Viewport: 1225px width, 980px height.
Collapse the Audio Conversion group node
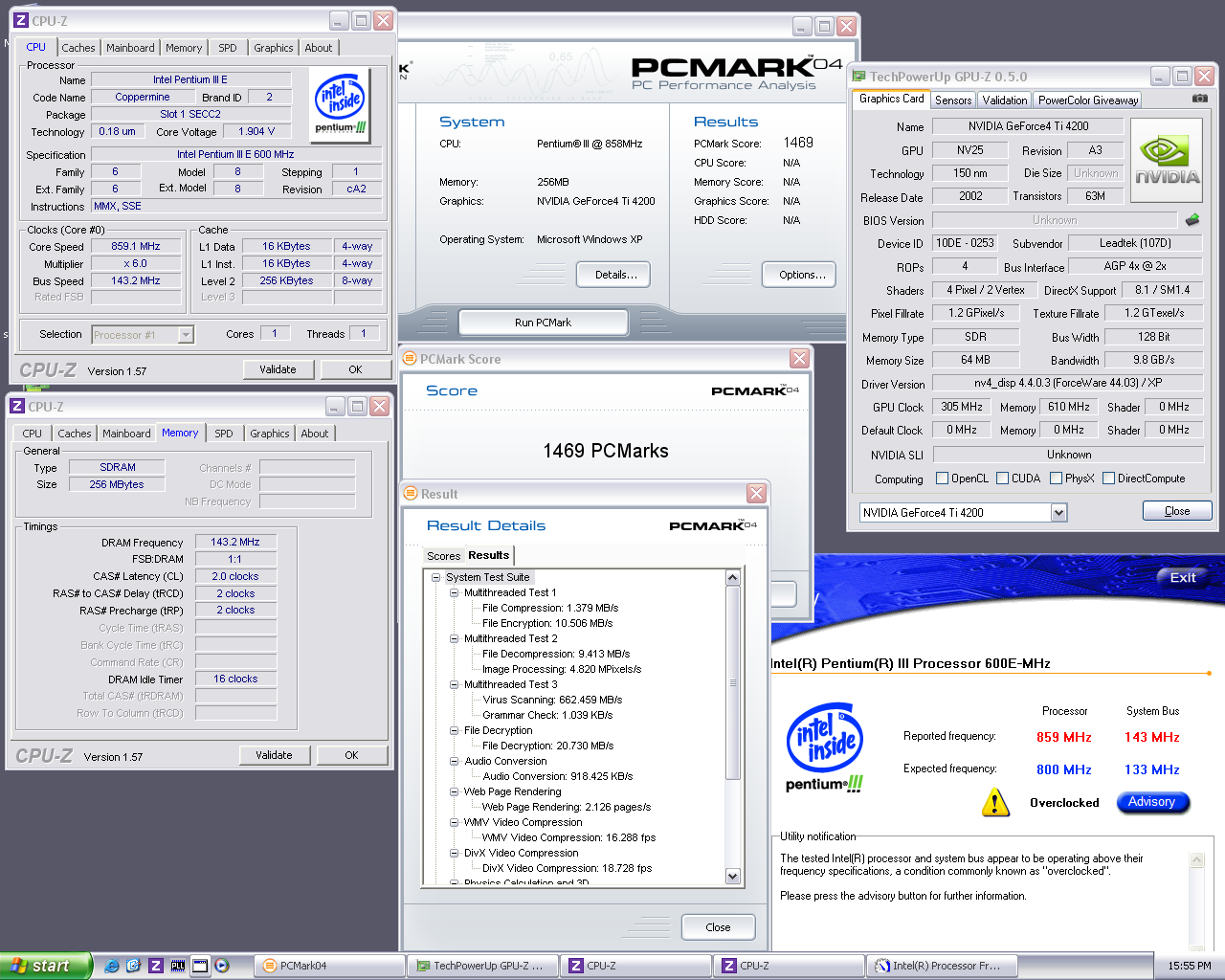455,761
